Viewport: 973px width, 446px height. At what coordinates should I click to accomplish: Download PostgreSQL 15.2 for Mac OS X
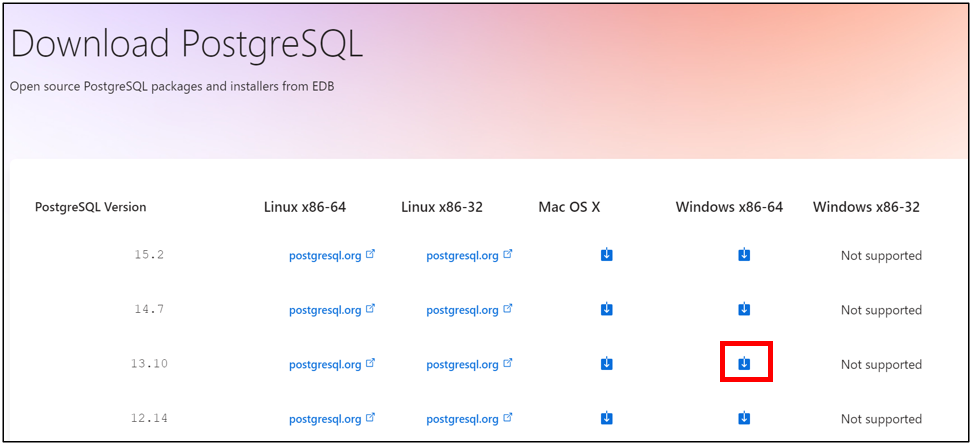(x=607, y=254)
